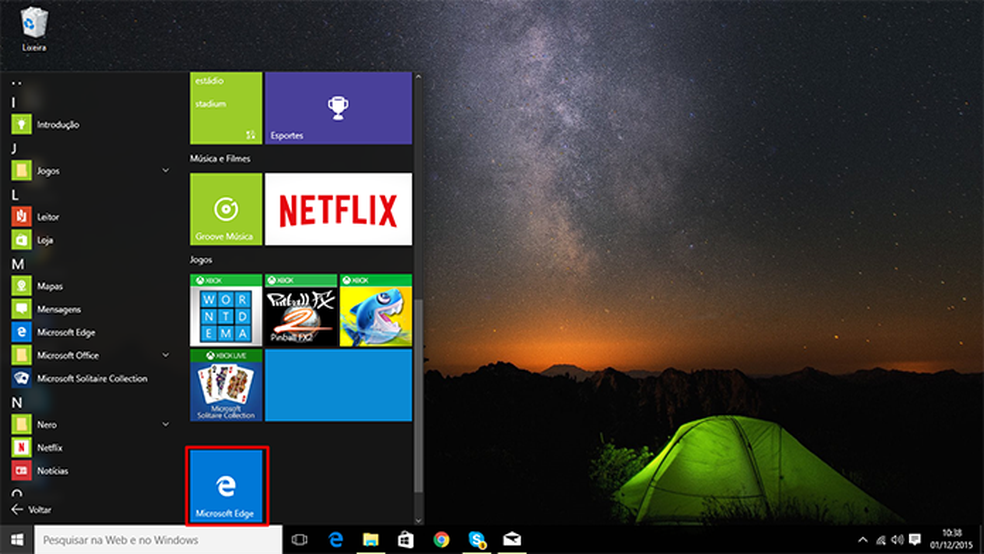Viewport: 984px width, 554px height.
Task: Open the Notícias app icon
Action: pos(21,471)
